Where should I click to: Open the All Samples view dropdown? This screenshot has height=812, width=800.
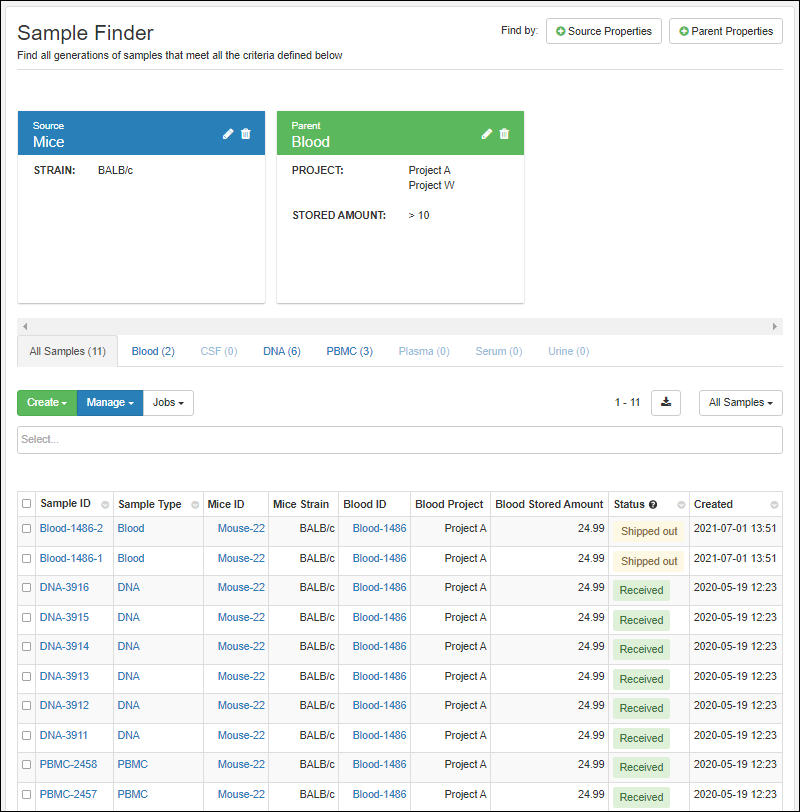point(740,402)
